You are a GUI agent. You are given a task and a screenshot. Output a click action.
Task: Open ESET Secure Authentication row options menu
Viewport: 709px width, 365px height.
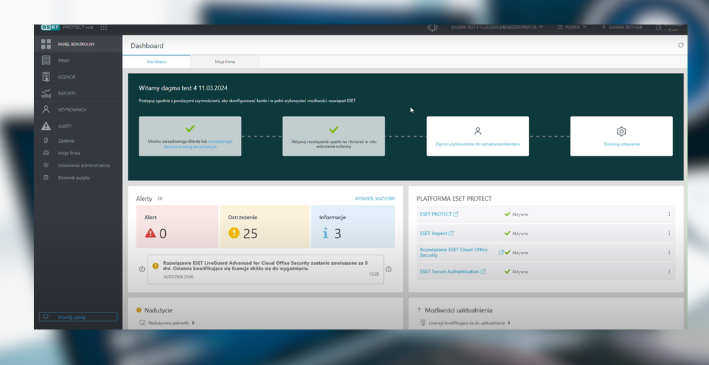(669, 272)
